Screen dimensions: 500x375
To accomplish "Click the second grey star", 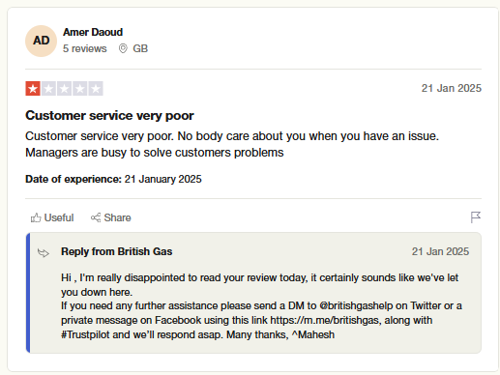I will pos(49,89).
